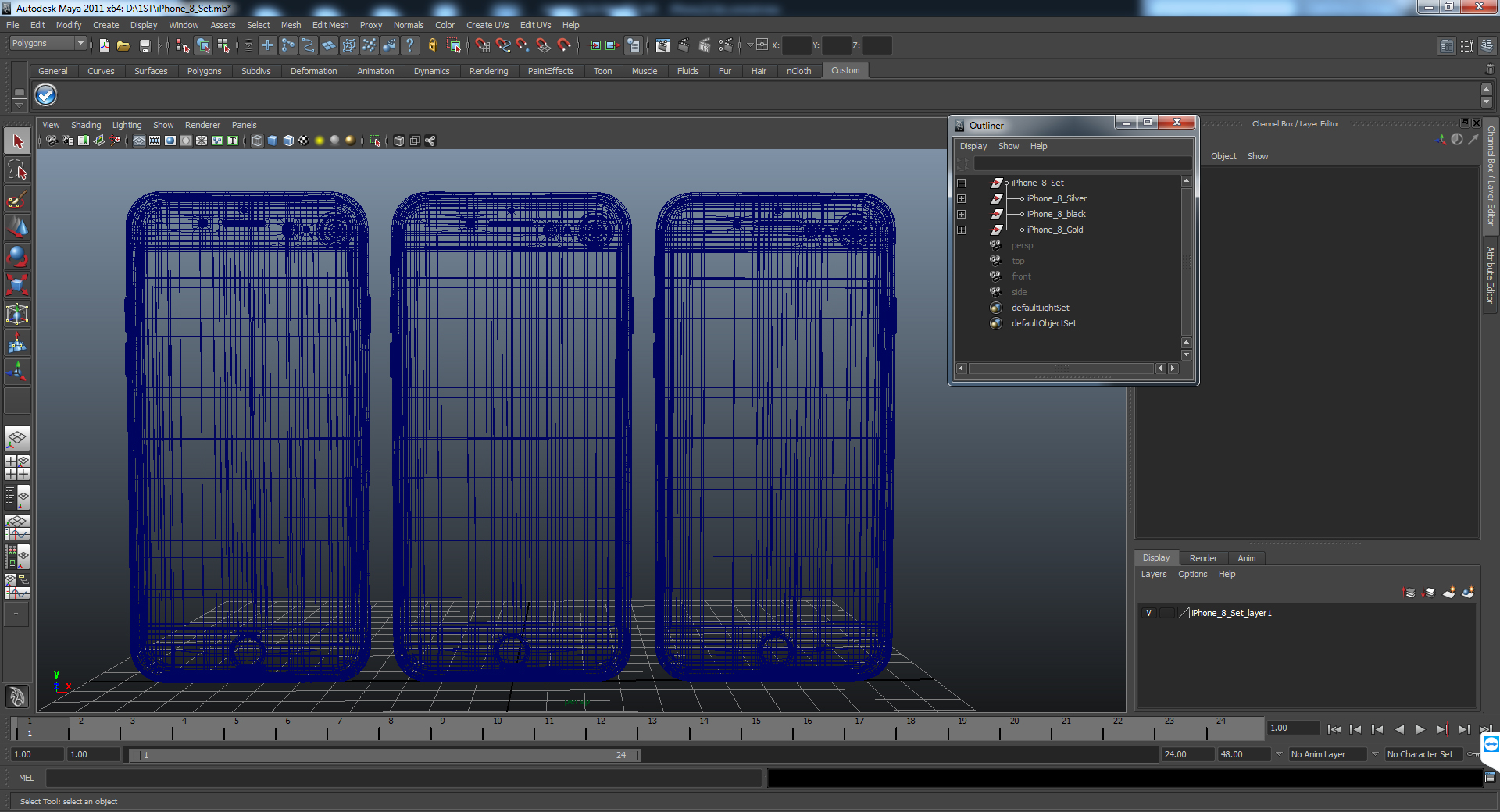Open the Render tab in Layer Editor
This screenshot has height=812, width=1500.
(x=1203, y=558)
